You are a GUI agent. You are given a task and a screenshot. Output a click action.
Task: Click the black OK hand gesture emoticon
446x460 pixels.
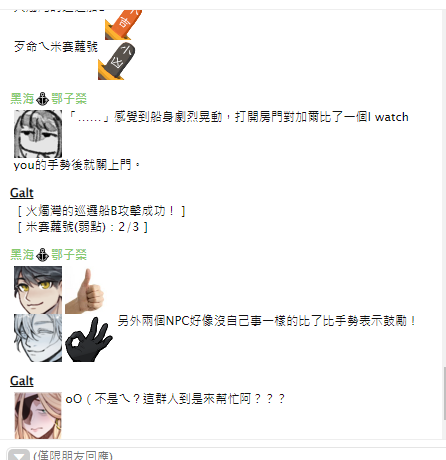89,339
